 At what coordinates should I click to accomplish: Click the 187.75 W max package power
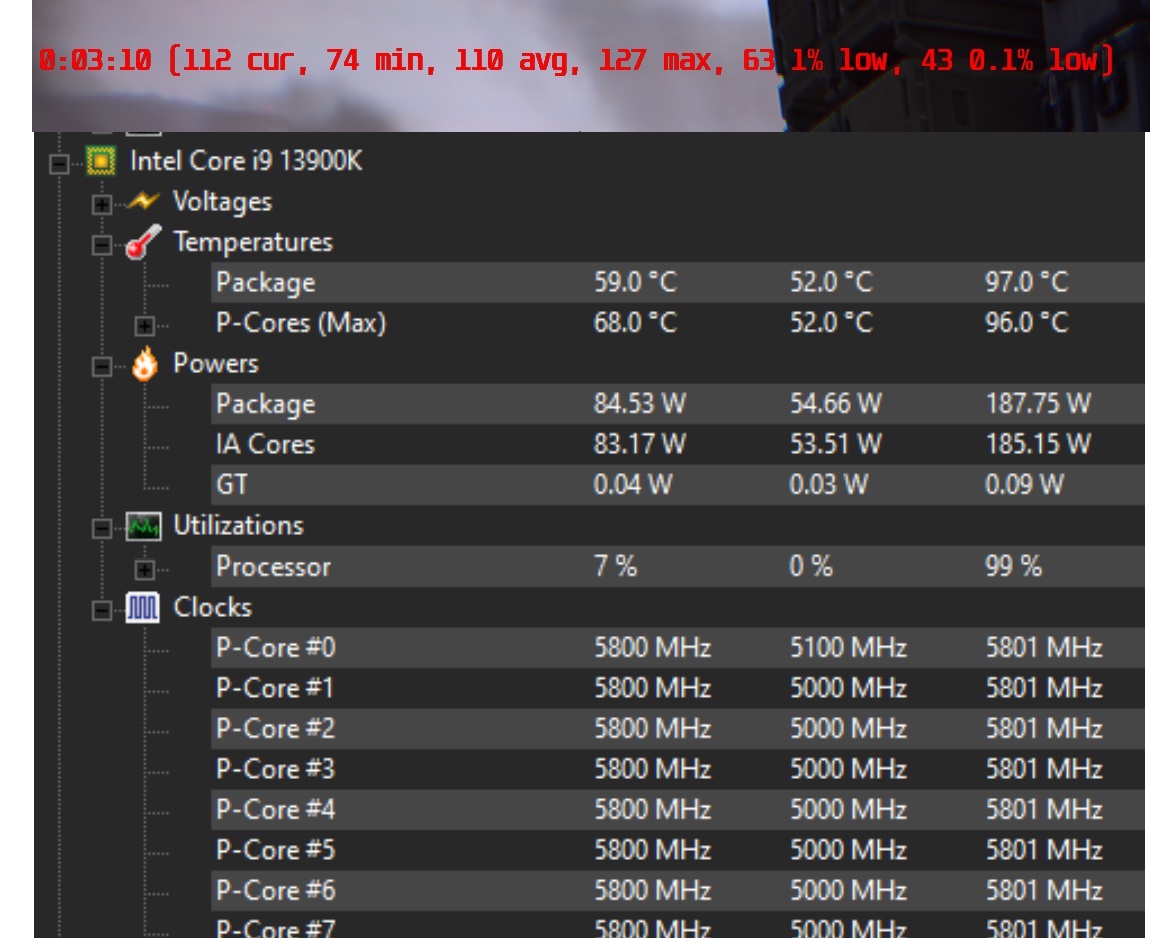[1038, 403]
